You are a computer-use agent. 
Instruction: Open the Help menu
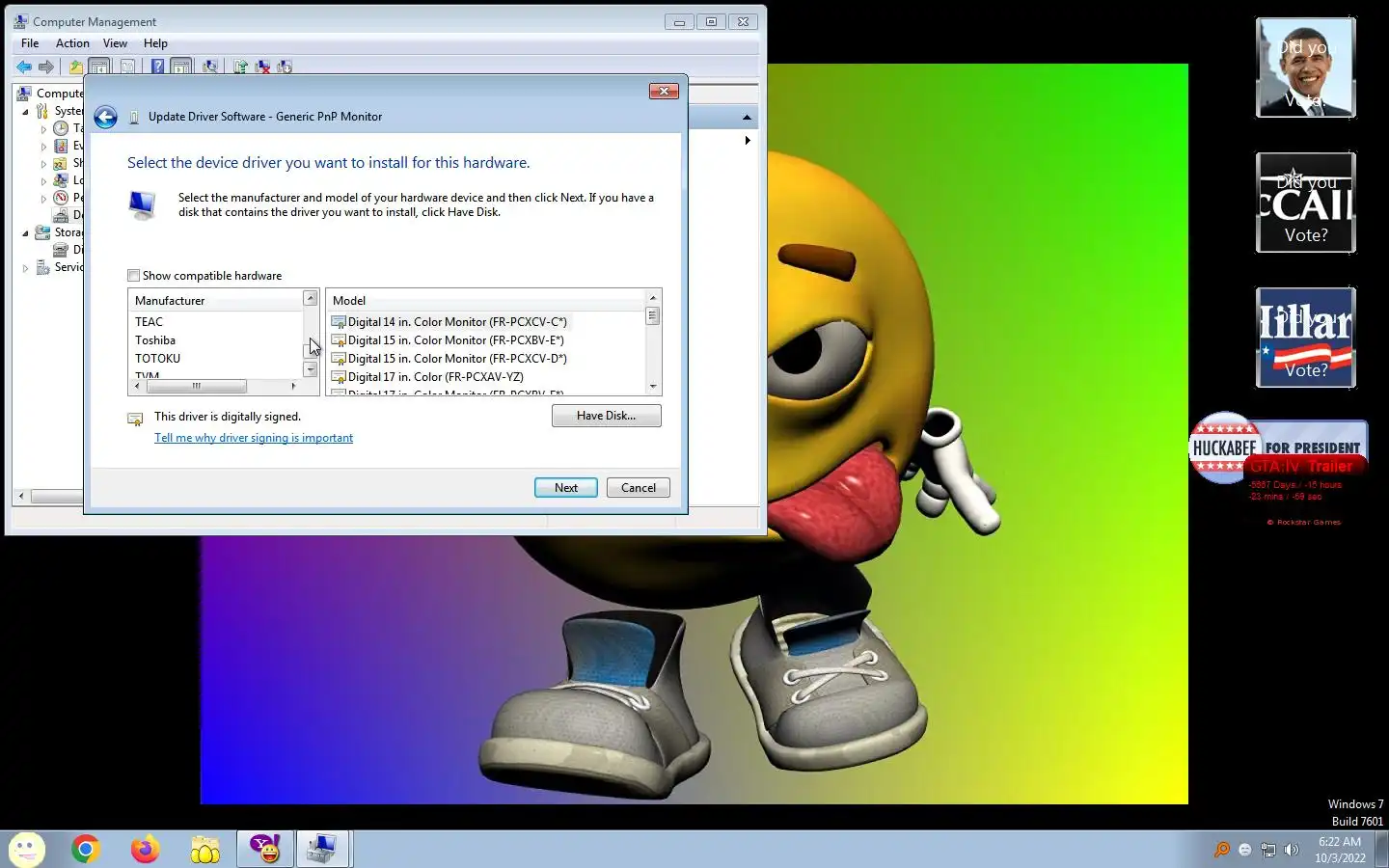(x=155, y=43)
